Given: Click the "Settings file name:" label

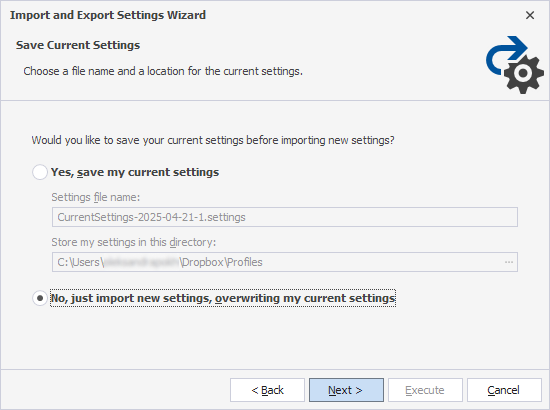Looking at the screenshot, I should tap(96, 197).
